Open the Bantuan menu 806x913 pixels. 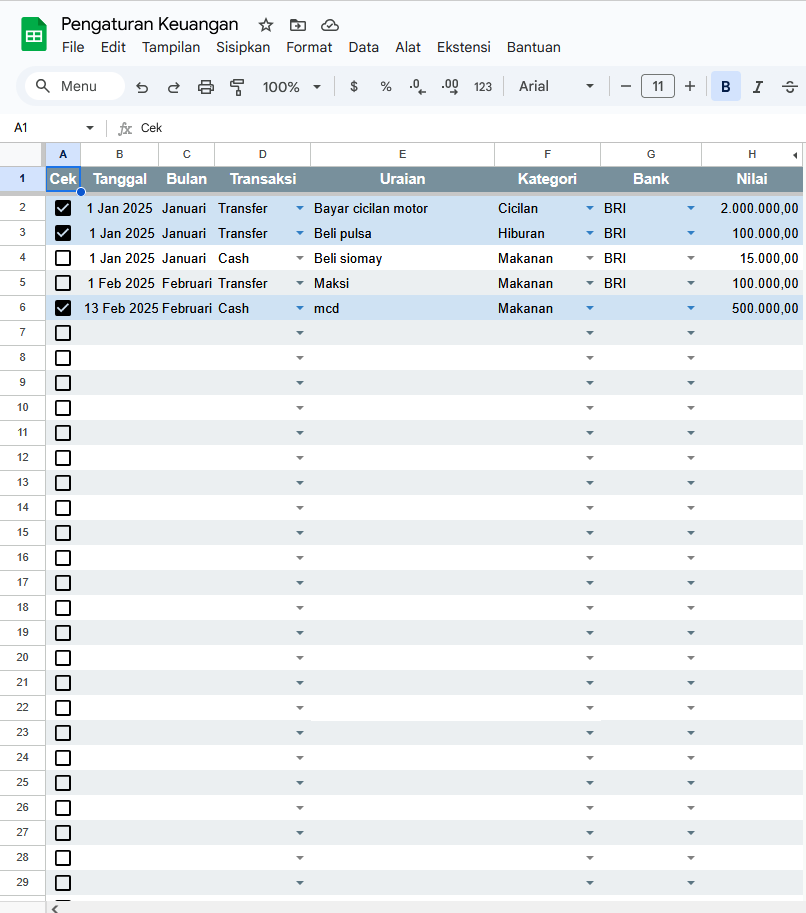[533, 47]
